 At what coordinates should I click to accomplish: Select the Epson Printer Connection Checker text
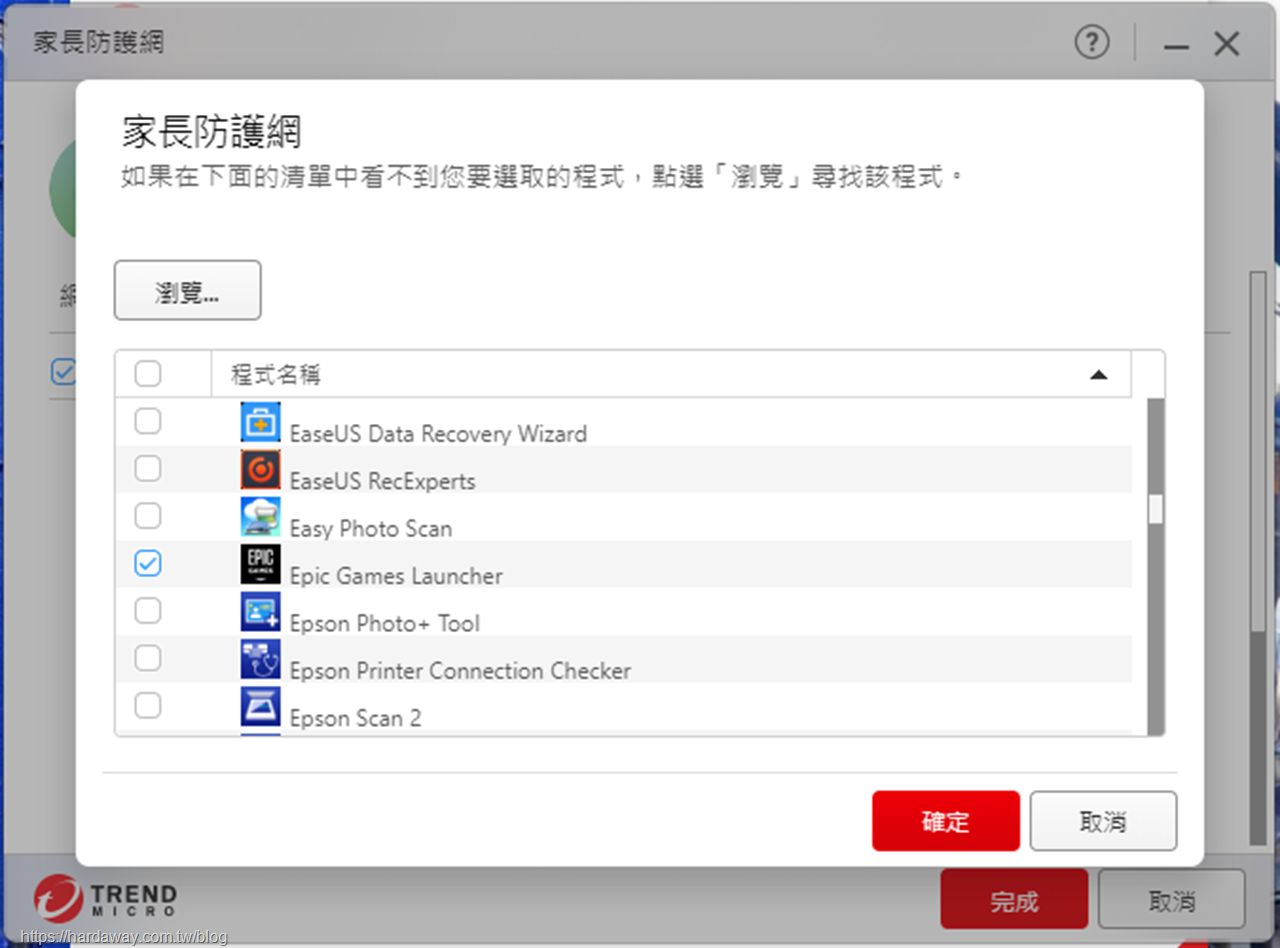coord(460,670)
